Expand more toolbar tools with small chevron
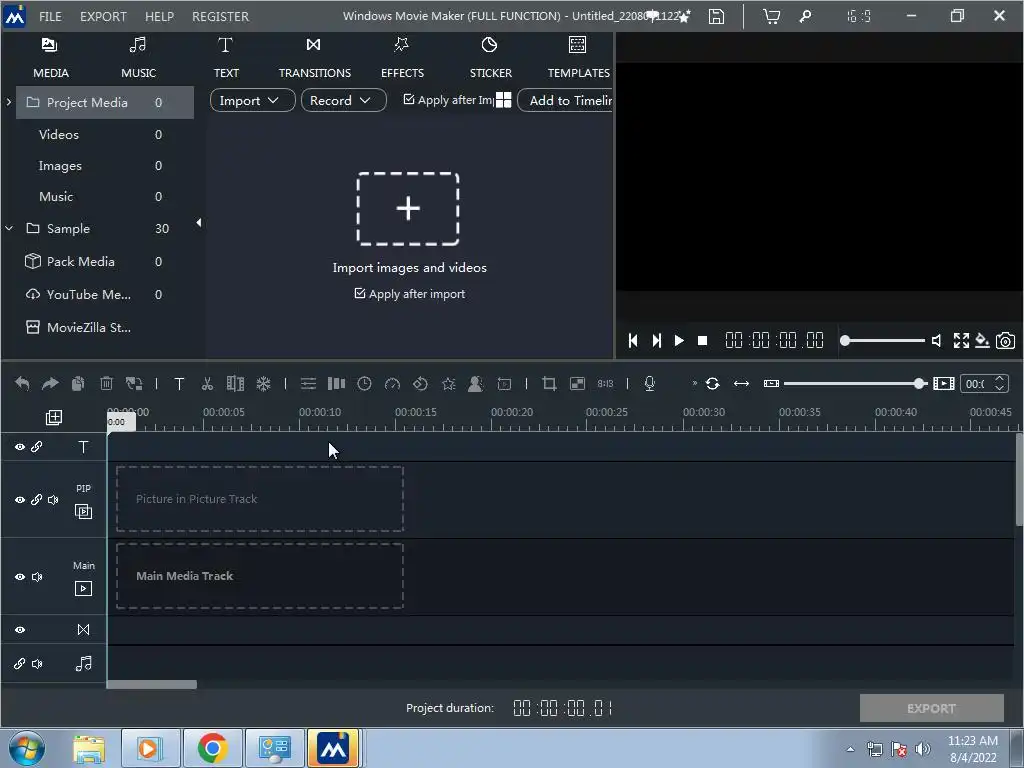1024x768 pixels. (x=694, y=383)
